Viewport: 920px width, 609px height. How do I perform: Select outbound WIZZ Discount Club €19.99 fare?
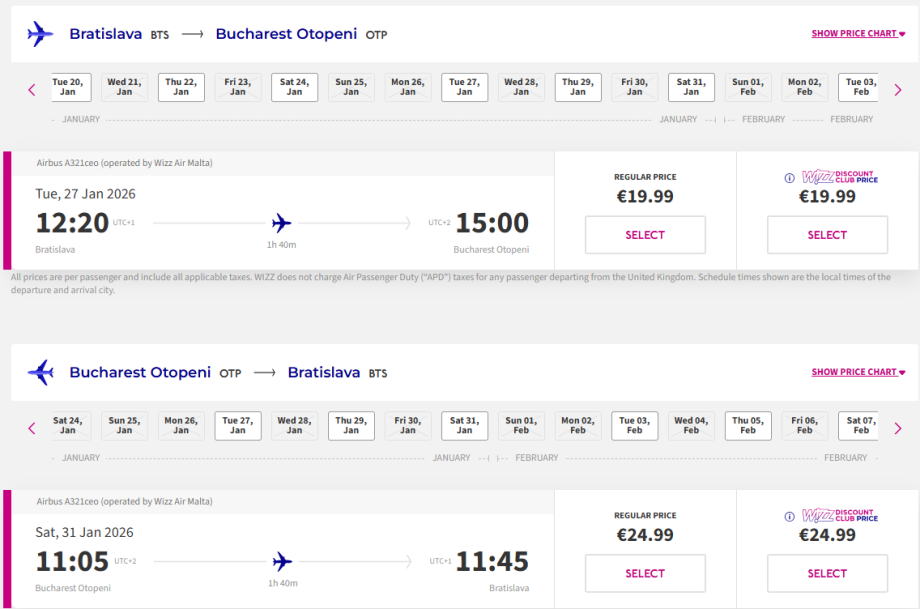[827, 235]
